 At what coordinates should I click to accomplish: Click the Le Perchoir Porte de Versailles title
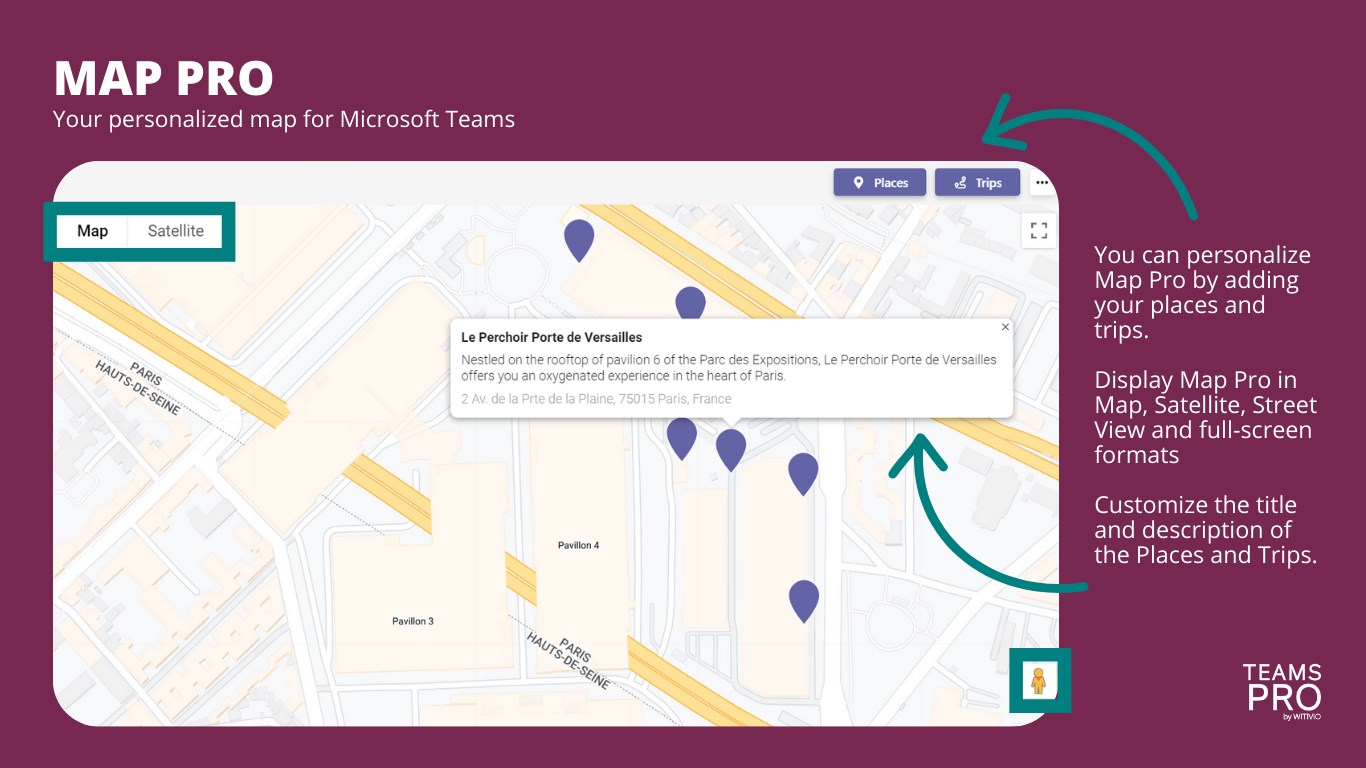click(x=552, y=337)
